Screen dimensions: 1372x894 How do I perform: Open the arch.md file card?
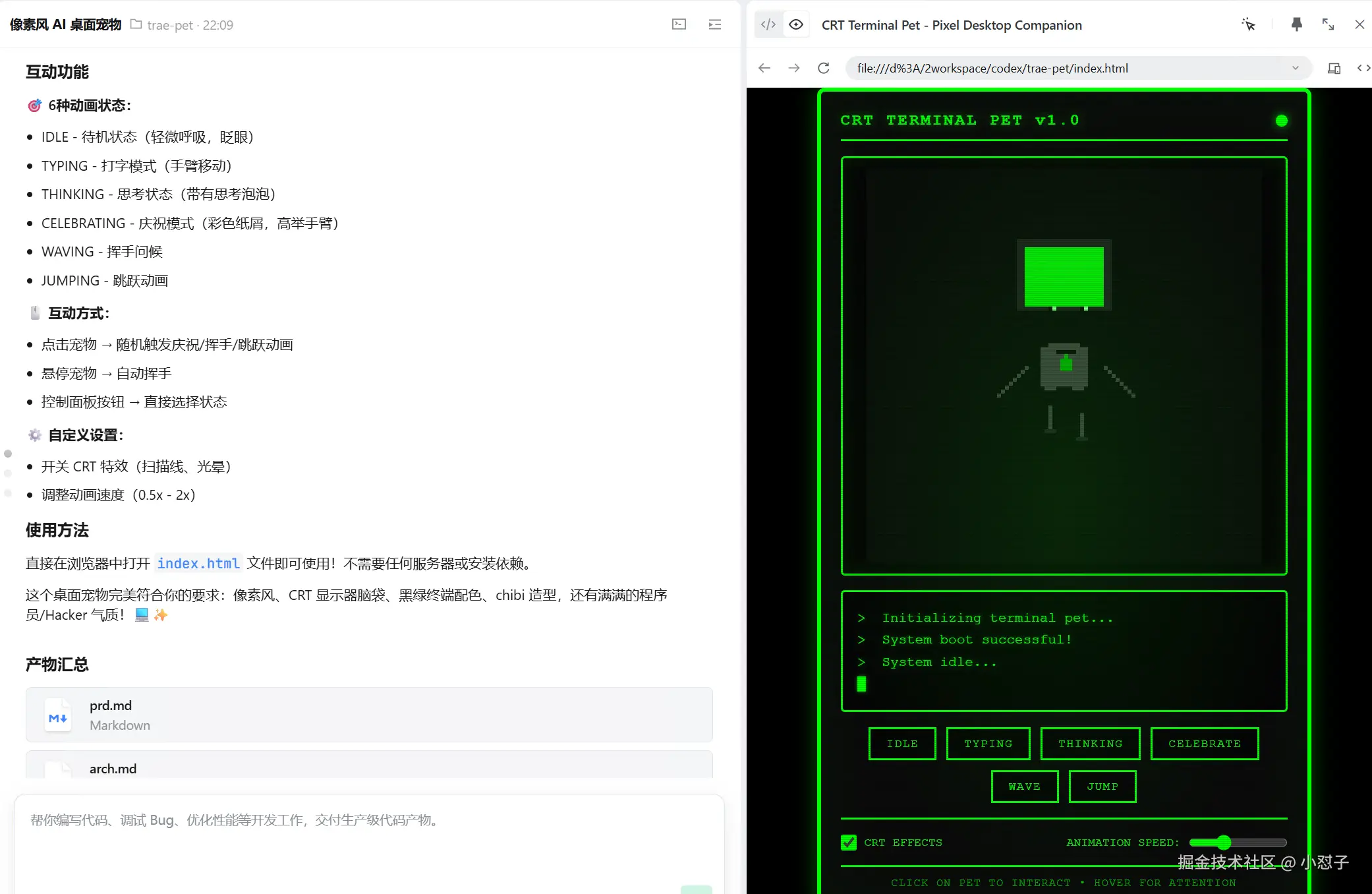369,765
